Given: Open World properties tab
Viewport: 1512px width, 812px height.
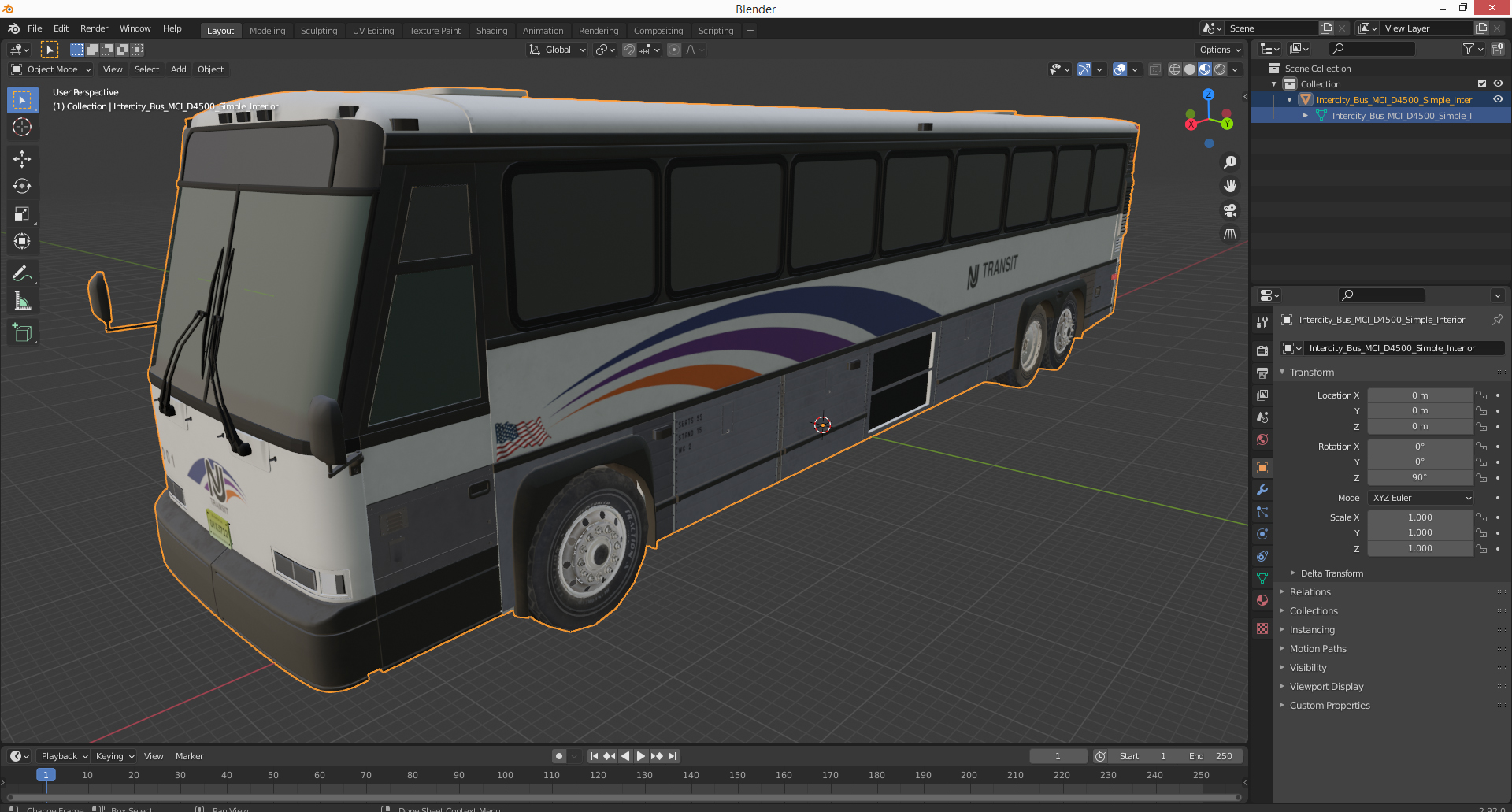Looking at the screenshot, I should coord(1262,439).
